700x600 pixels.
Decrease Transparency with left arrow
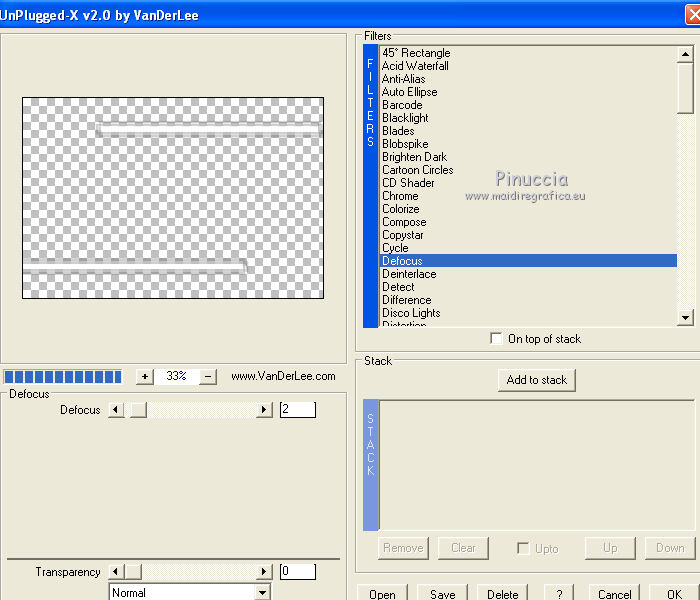(x=116, y=571)
